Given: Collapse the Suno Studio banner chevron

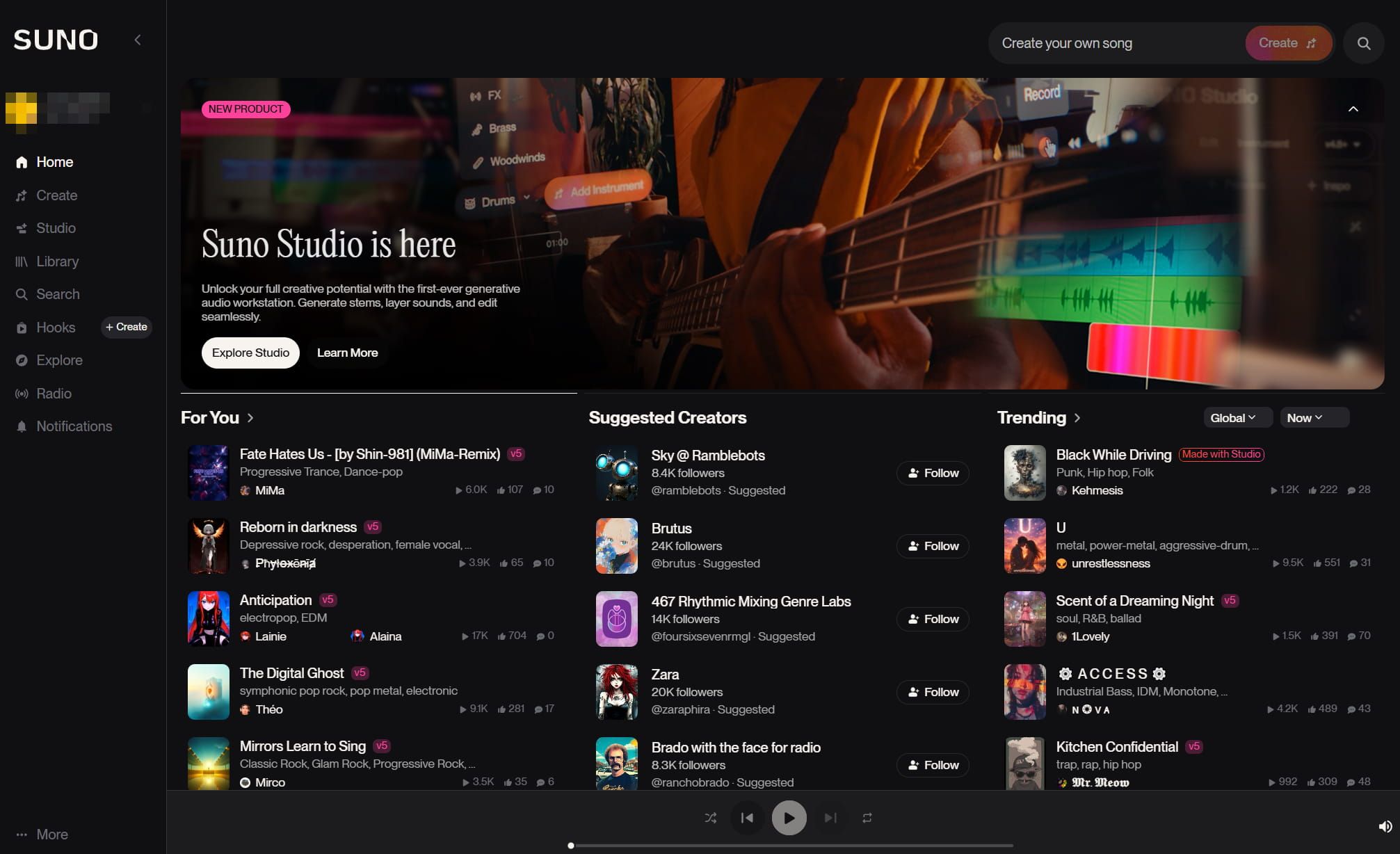Looking at the screenshot, I should (1353, 109).
